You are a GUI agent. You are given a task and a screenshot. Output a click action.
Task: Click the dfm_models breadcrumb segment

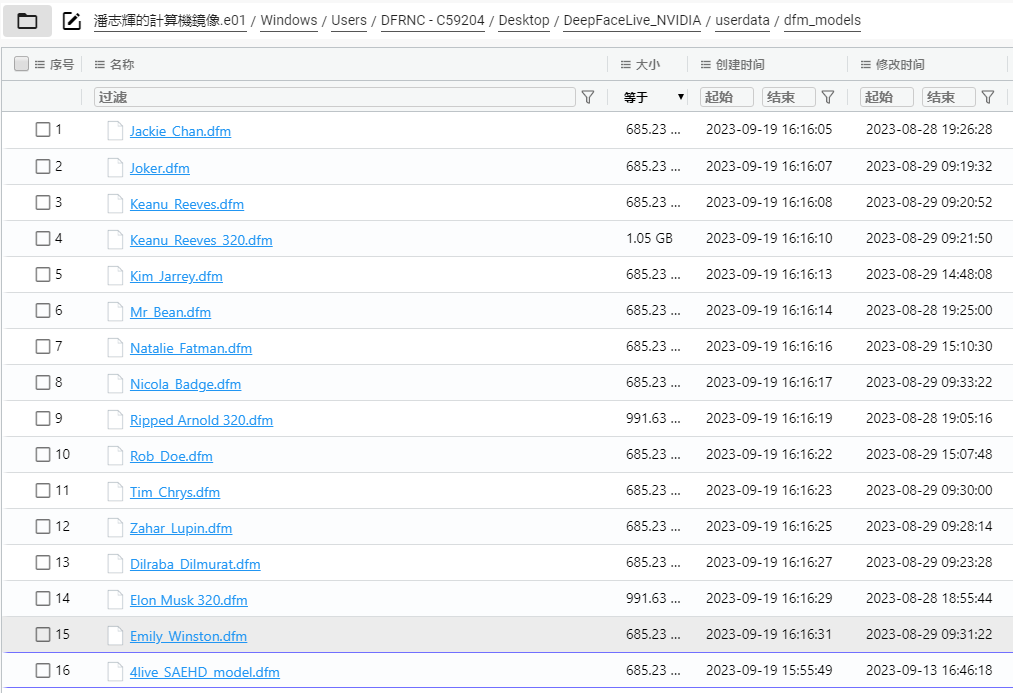(x=822, y=21)
